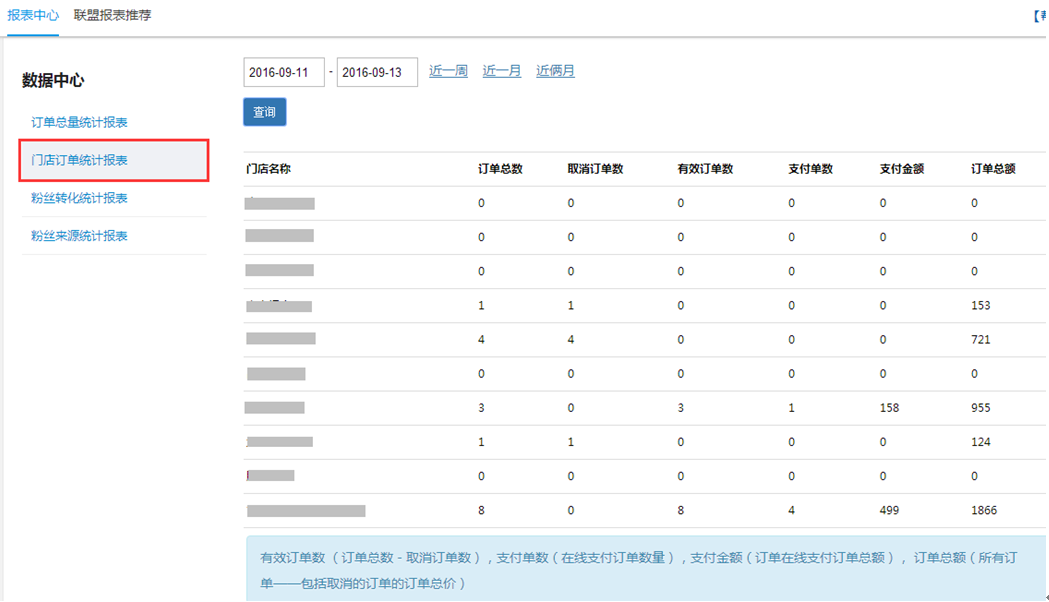The width and height of the screenshot is (1049, 602).
Task: Click the 支付单数 column header
Action: [x=810, y=169]
